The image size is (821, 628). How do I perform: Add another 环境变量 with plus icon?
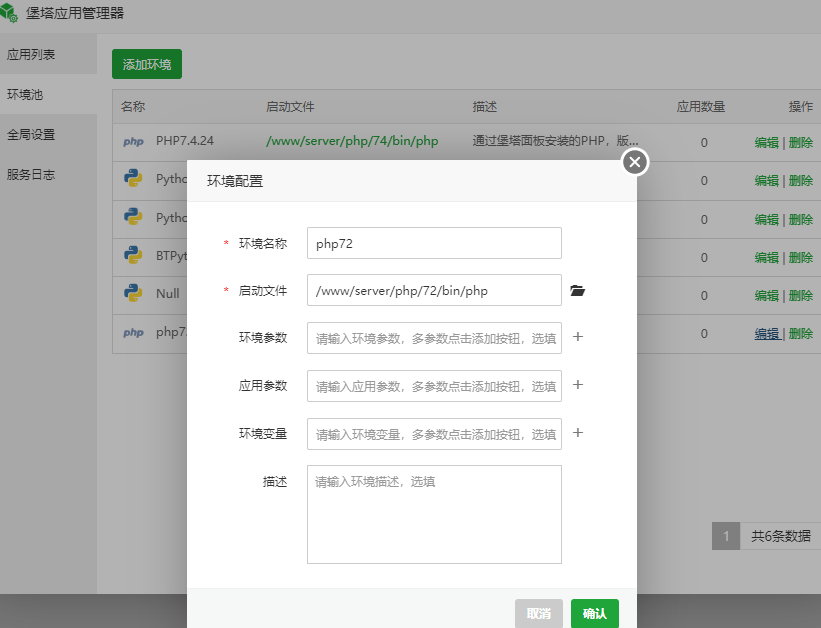[x=578, y=433]
